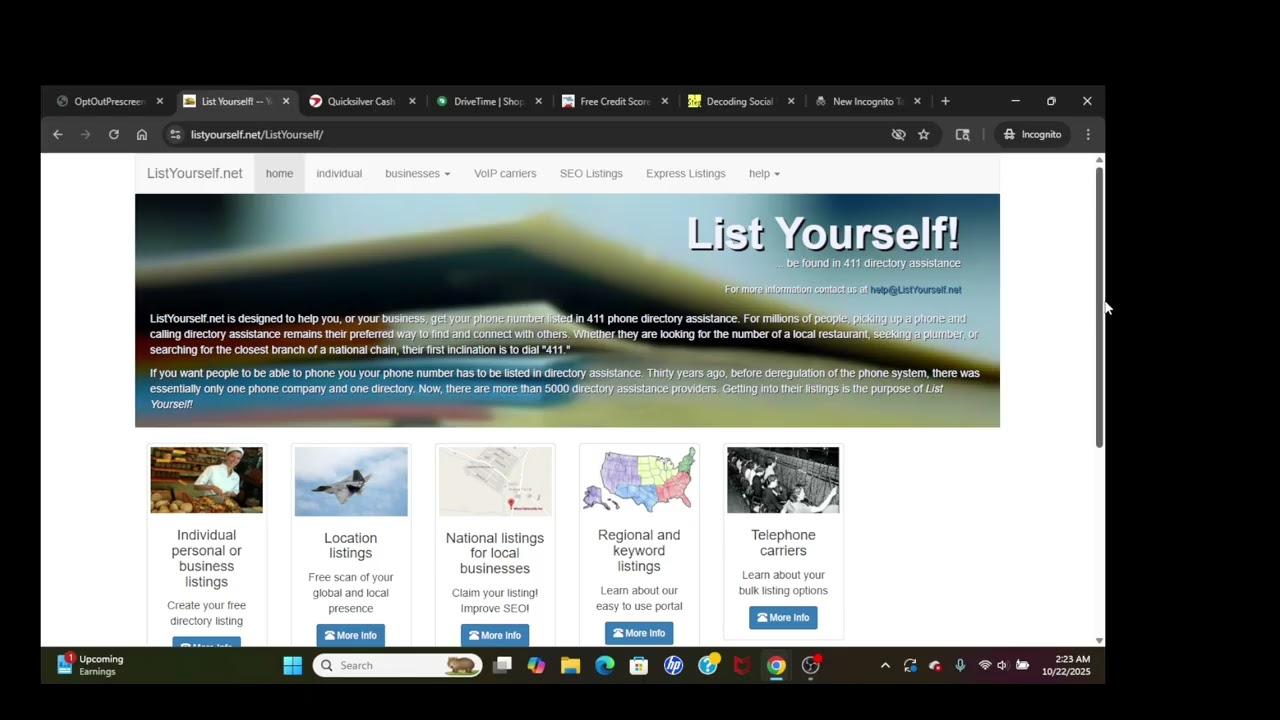
Task: Open the VoIP carriers navigation item
Action: pyautogui.click(x=505, y=173)
